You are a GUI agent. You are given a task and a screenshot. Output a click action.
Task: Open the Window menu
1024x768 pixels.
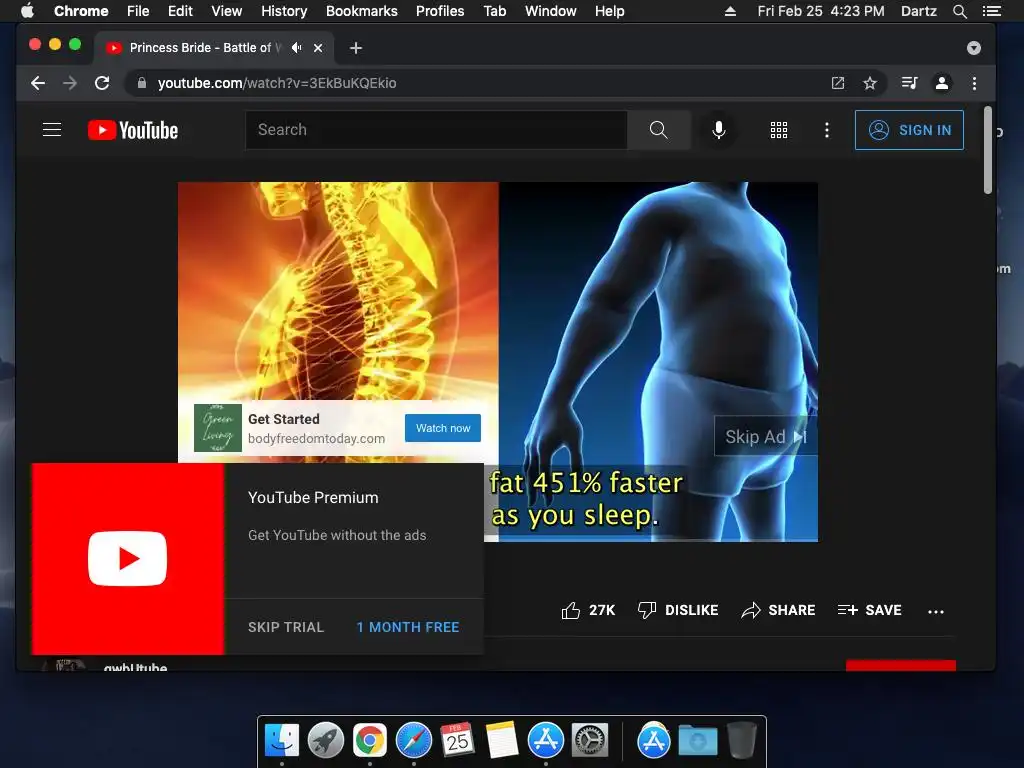(x=551, y=11)
